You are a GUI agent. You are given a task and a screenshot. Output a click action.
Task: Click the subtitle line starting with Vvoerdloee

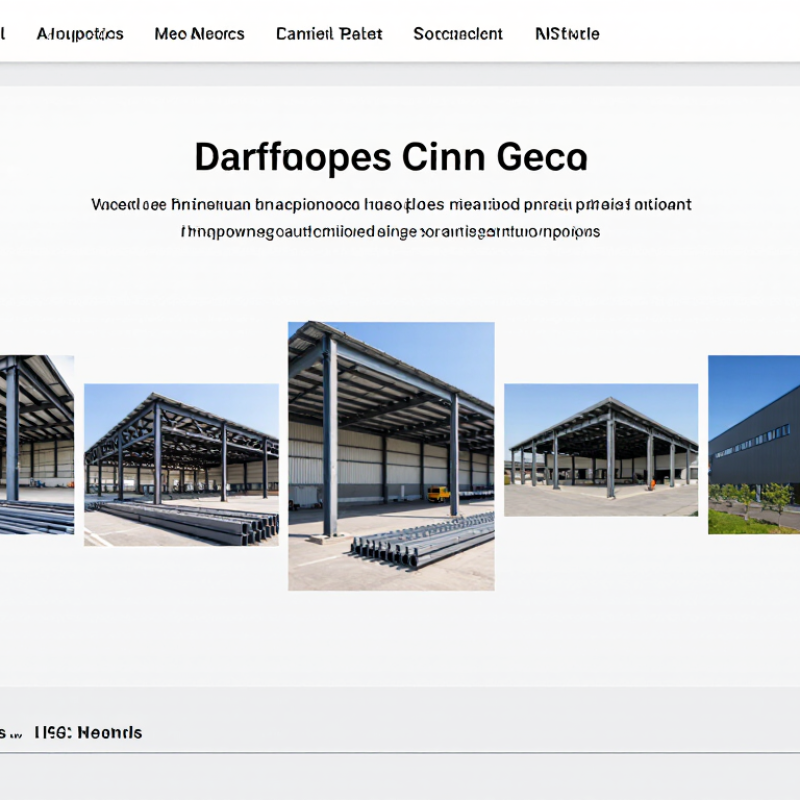(391, 205)
